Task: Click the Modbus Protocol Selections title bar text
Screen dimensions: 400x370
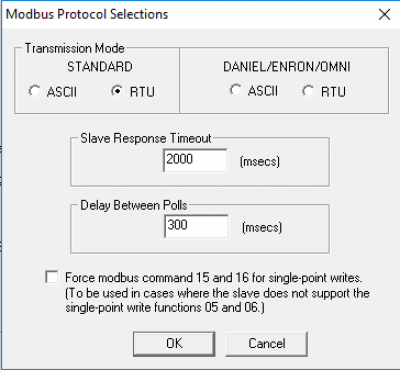Action: tap(87, 14)
